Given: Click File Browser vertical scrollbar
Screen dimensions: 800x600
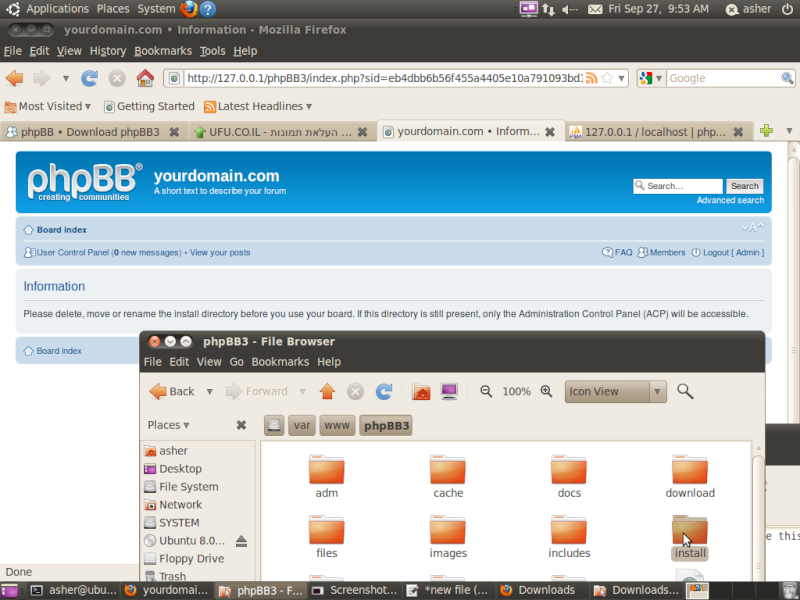Looking at the screenshot, I should (758, 513).
